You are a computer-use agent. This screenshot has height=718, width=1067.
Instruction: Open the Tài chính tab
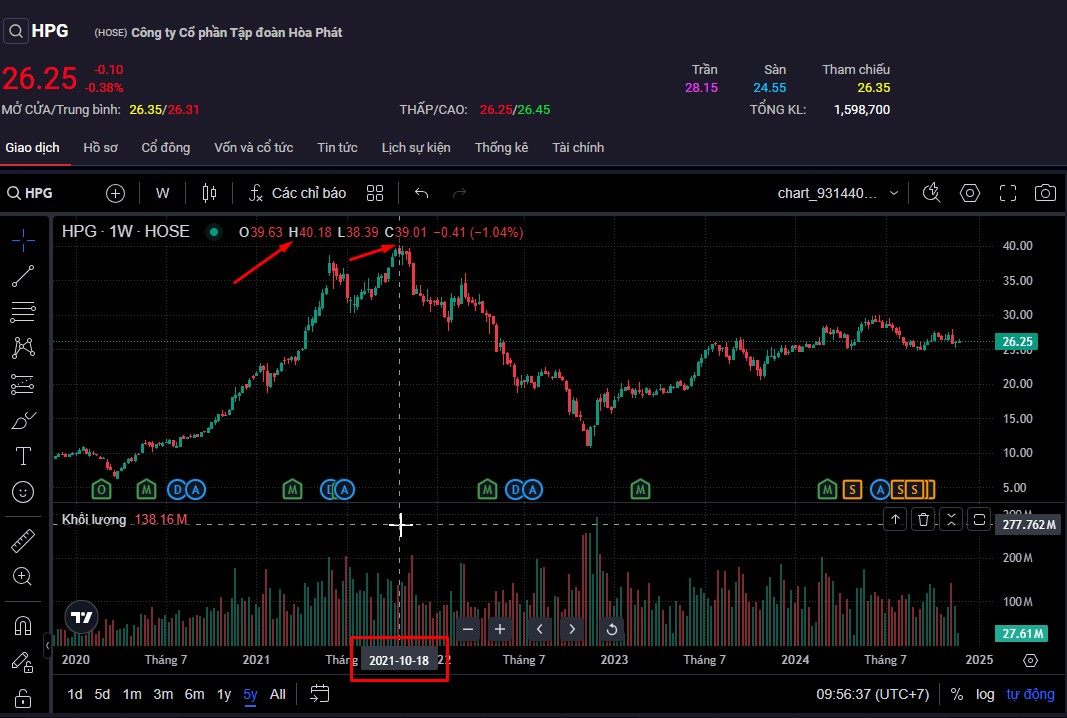[578, 148]
